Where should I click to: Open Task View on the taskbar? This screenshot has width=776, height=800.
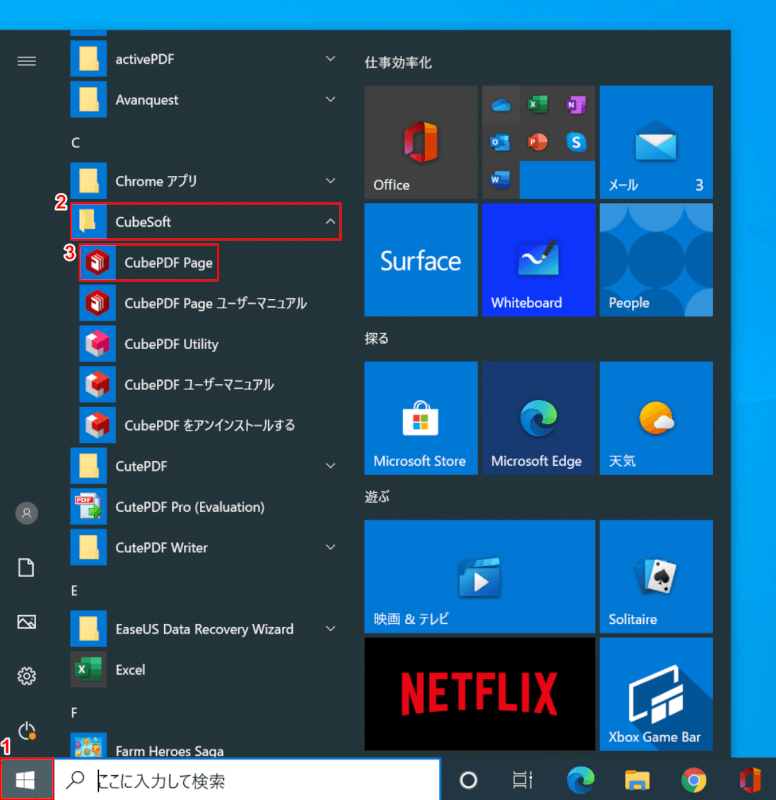pyautogui.click(x=522, y=780)
